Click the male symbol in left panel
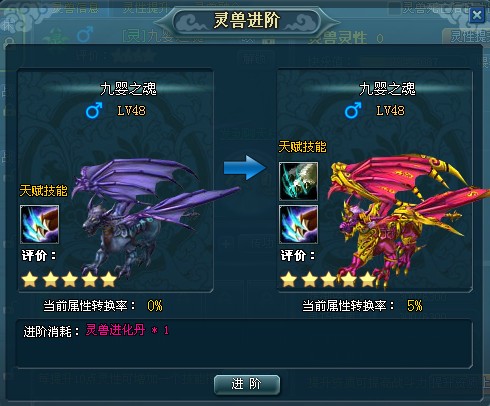The width and height of the screenshot is (490, 406). pyautogui.click(x=94, y=110)
